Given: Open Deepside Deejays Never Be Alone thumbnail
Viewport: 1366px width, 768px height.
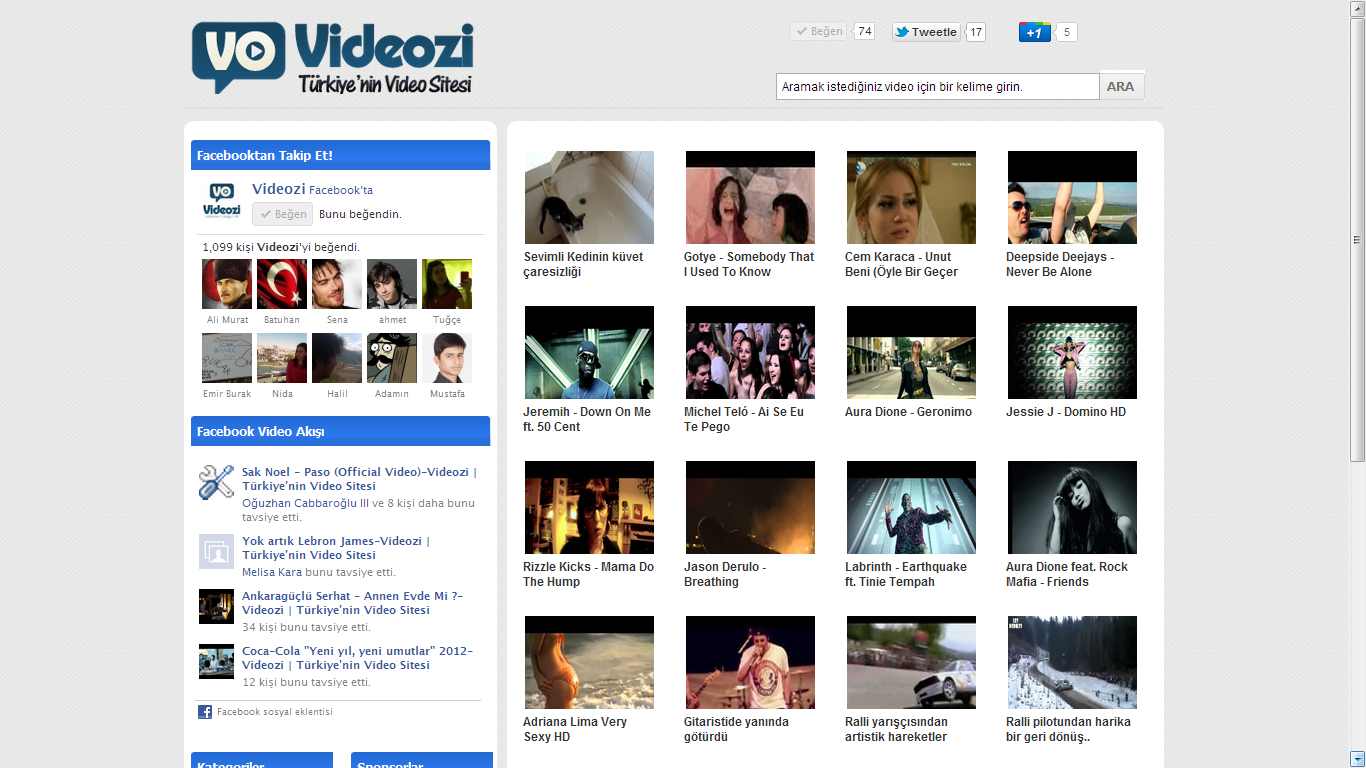Looking at the screenshot, I should coord(1072,197).
